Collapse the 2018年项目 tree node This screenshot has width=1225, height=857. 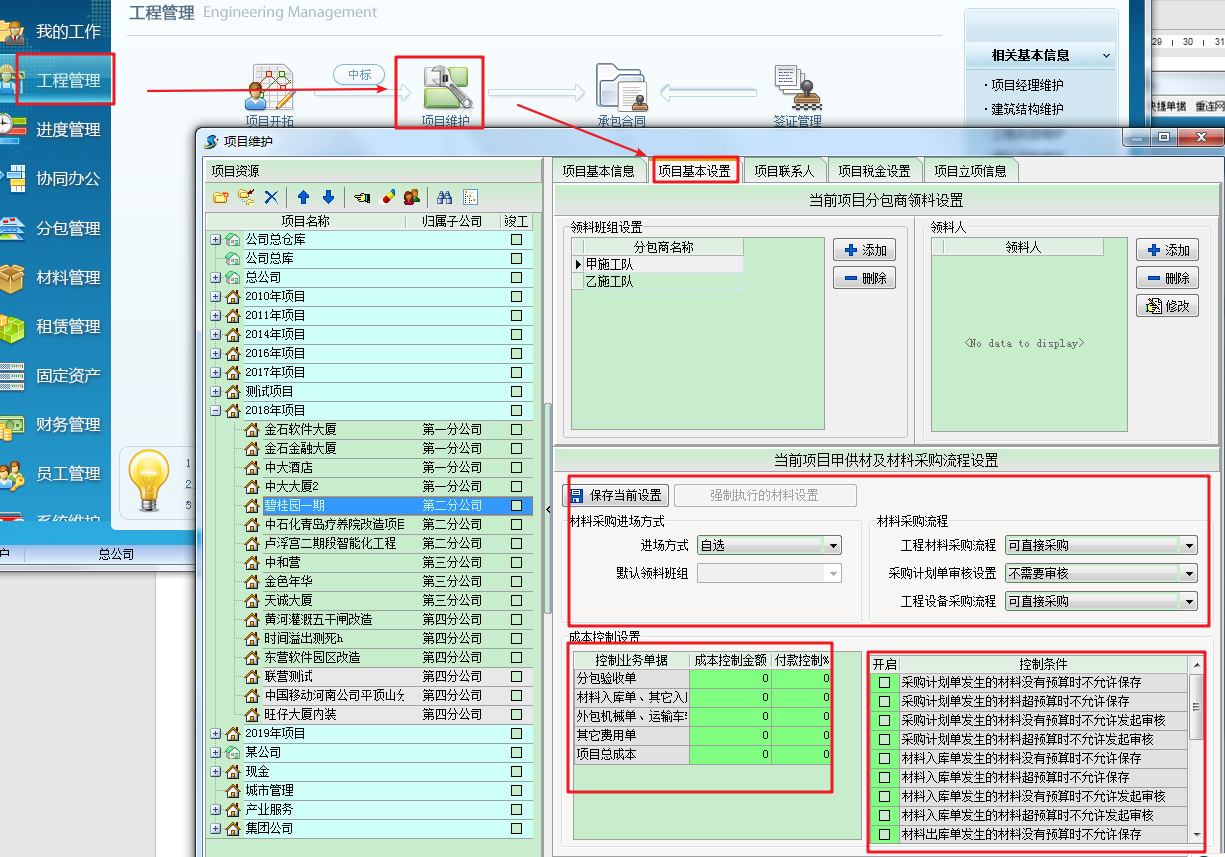pyautogui.click(x=216, y=410)
